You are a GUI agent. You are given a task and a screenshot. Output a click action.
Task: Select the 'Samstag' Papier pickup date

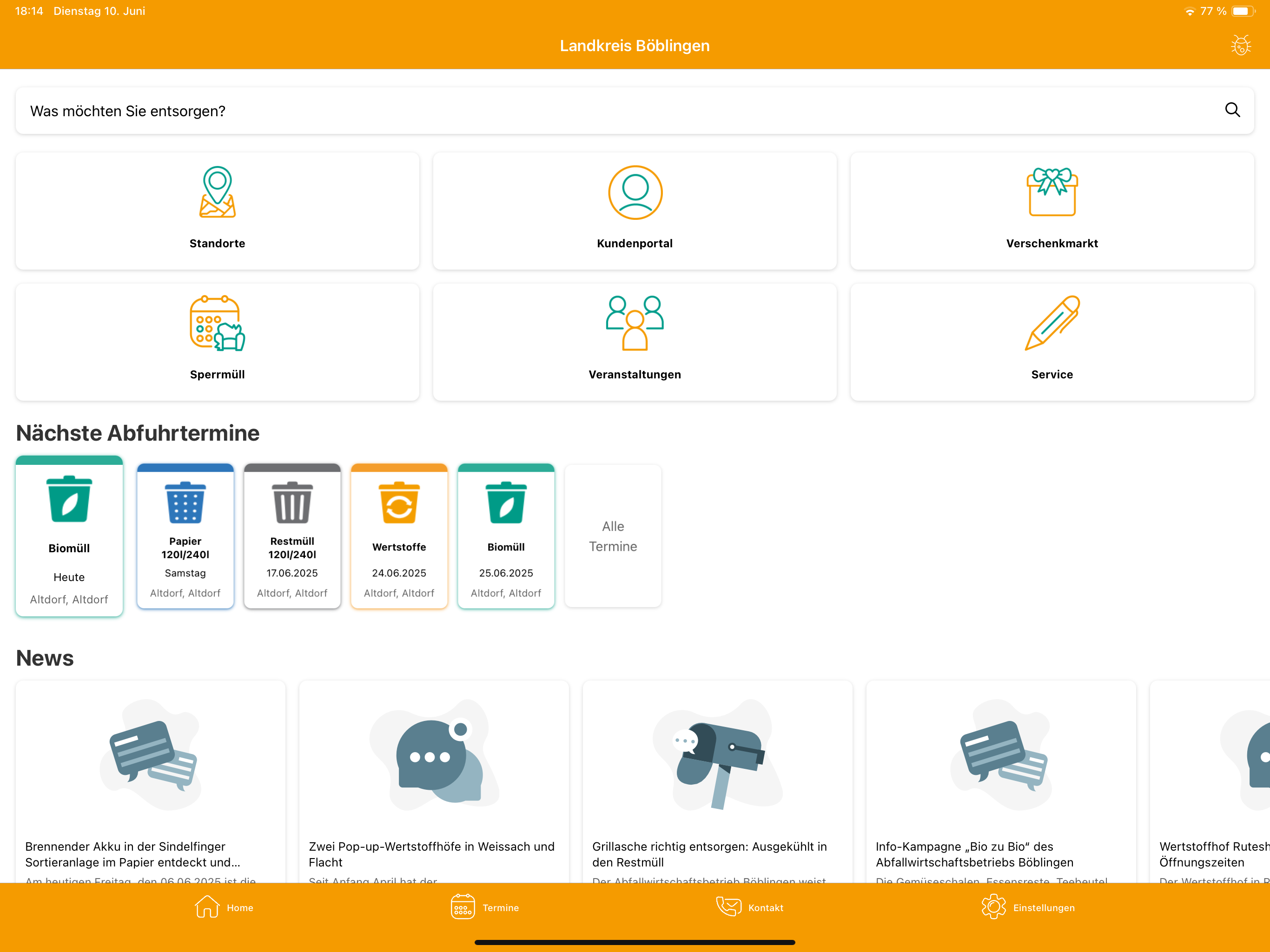coord(185,573)
